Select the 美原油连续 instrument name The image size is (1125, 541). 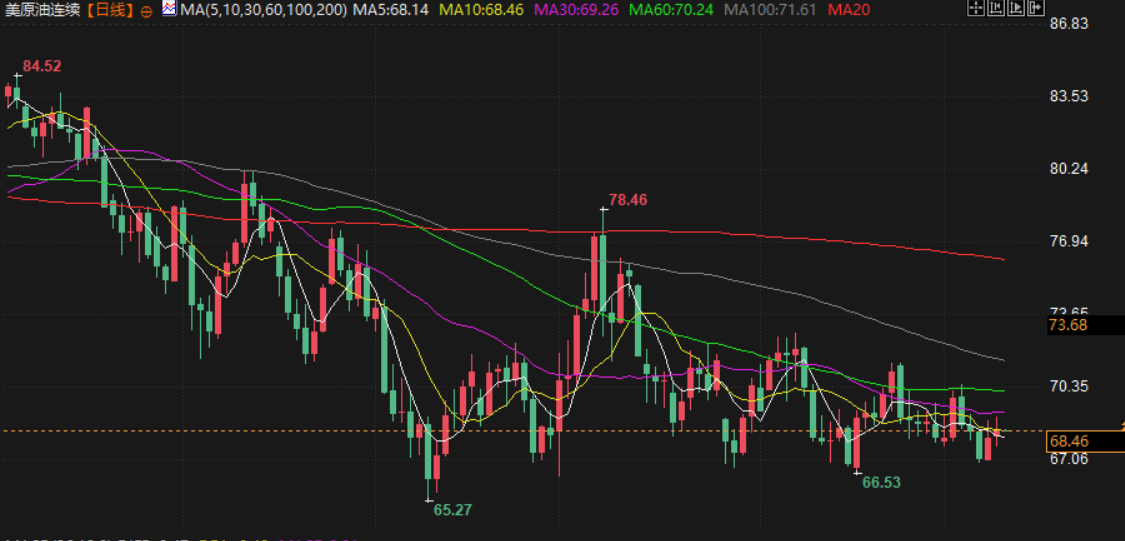(44, 10)
